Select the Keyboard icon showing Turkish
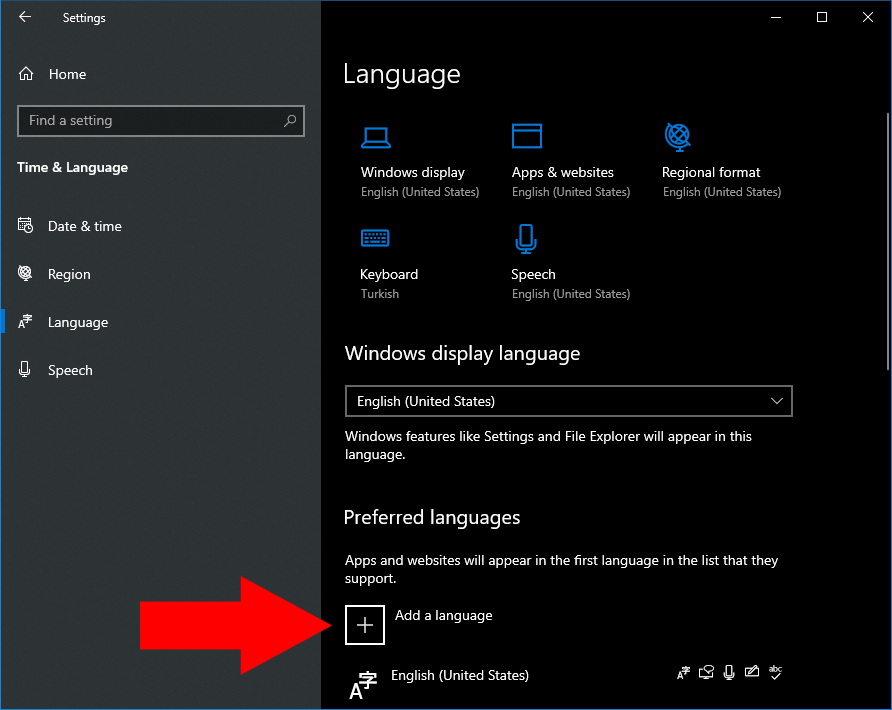 376,239
